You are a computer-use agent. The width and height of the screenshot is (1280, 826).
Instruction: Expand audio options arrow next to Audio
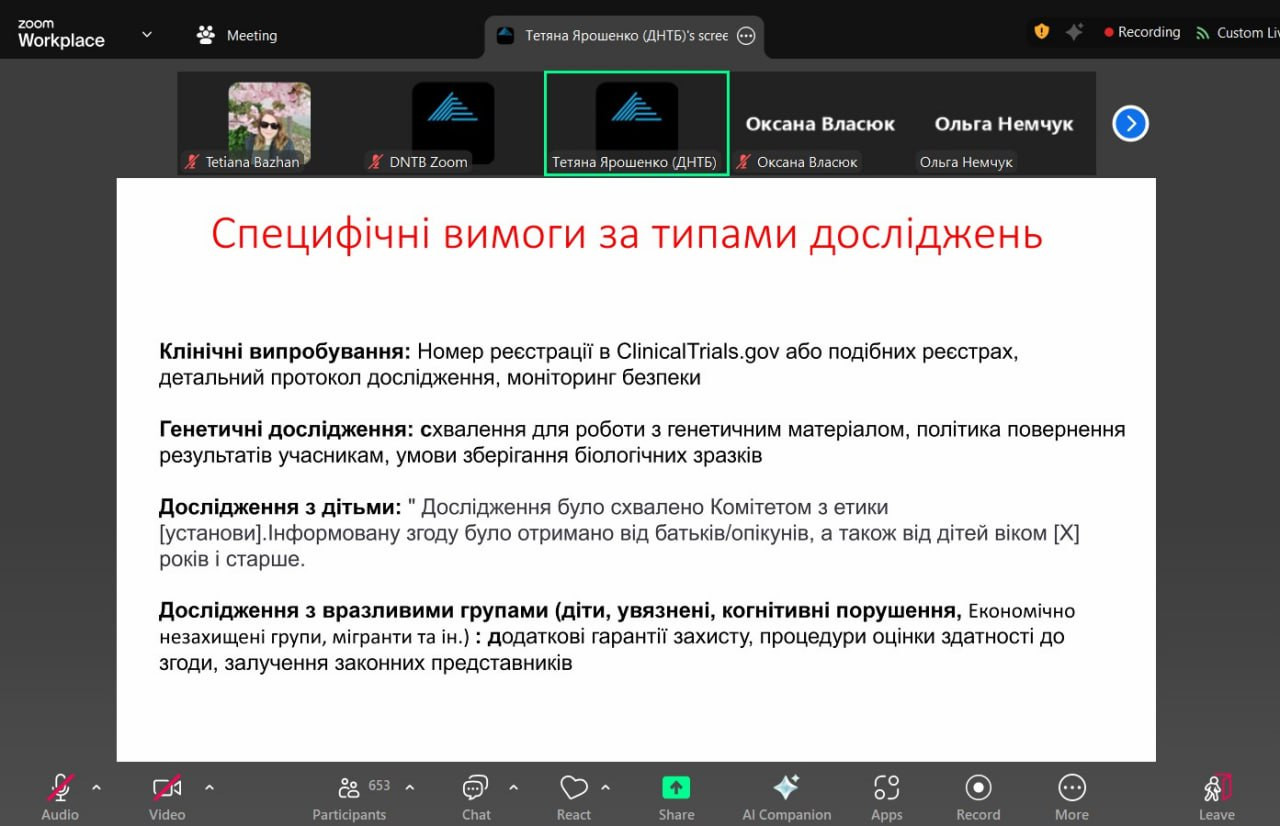click(97, 787)
